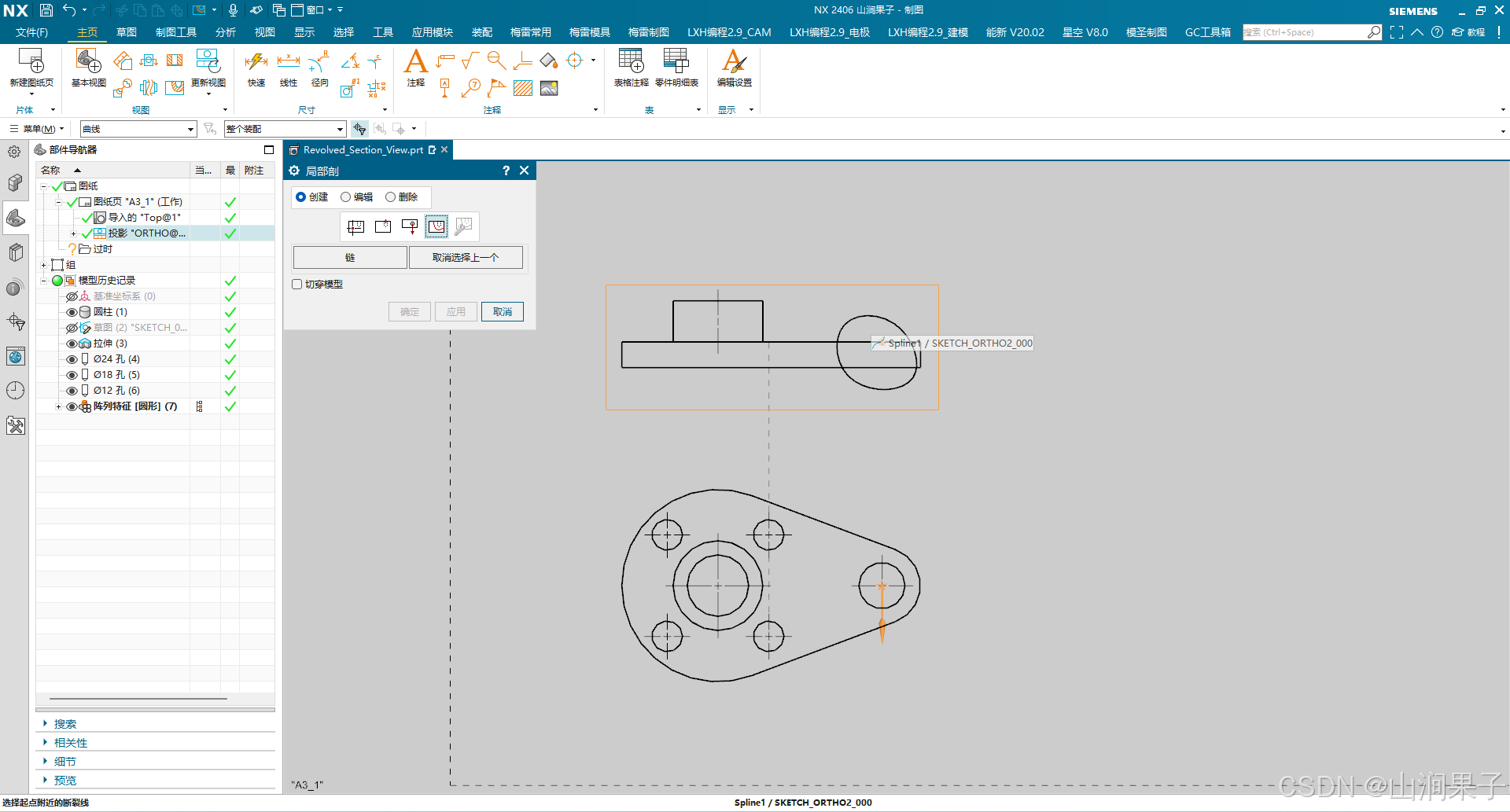Switch to the 分析 ribbon tab
This screenshot has height=812, width=1510.
[226, 32]
